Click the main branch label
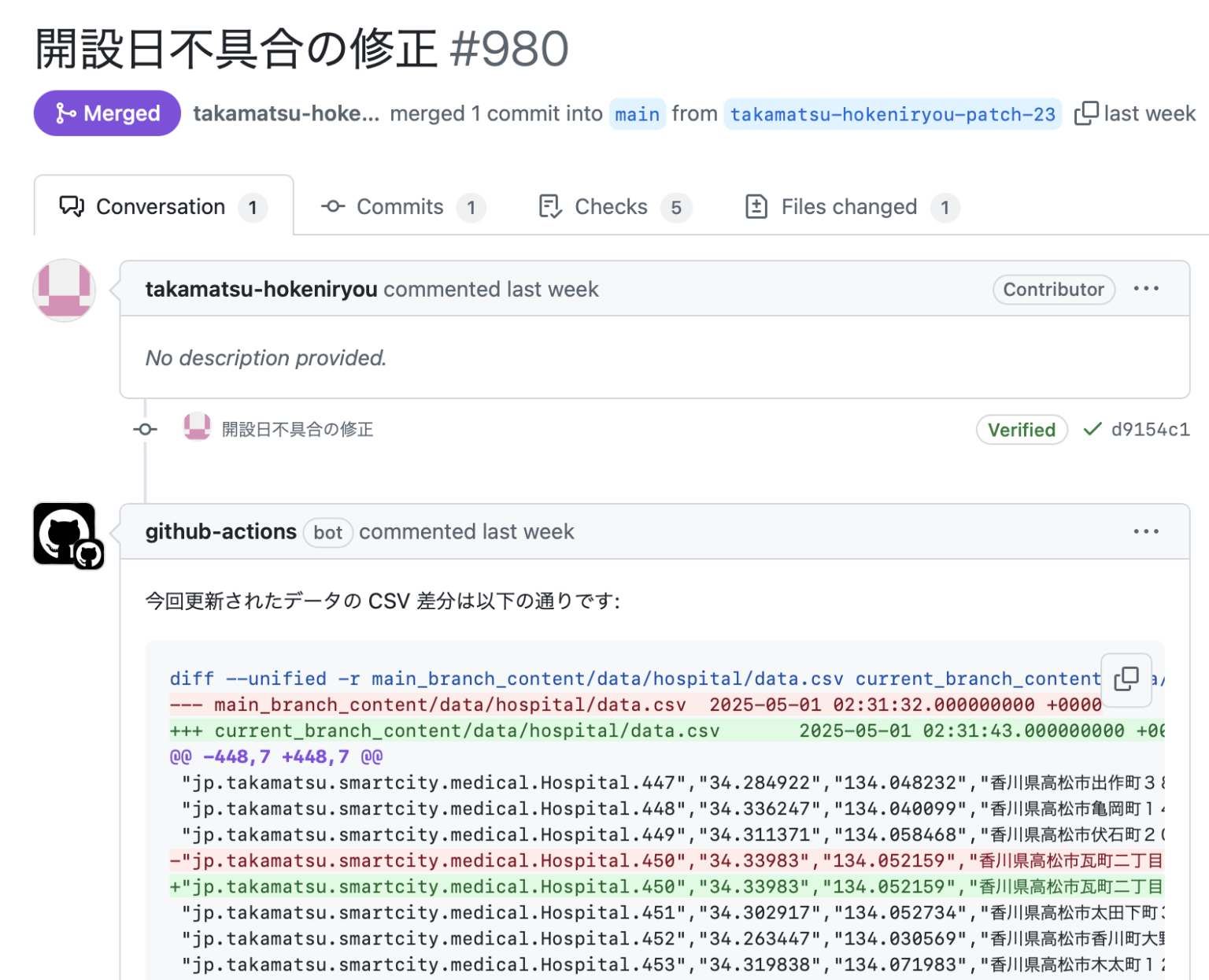Viewport: 1209px width, 980px height. click(x=638, y=113)
